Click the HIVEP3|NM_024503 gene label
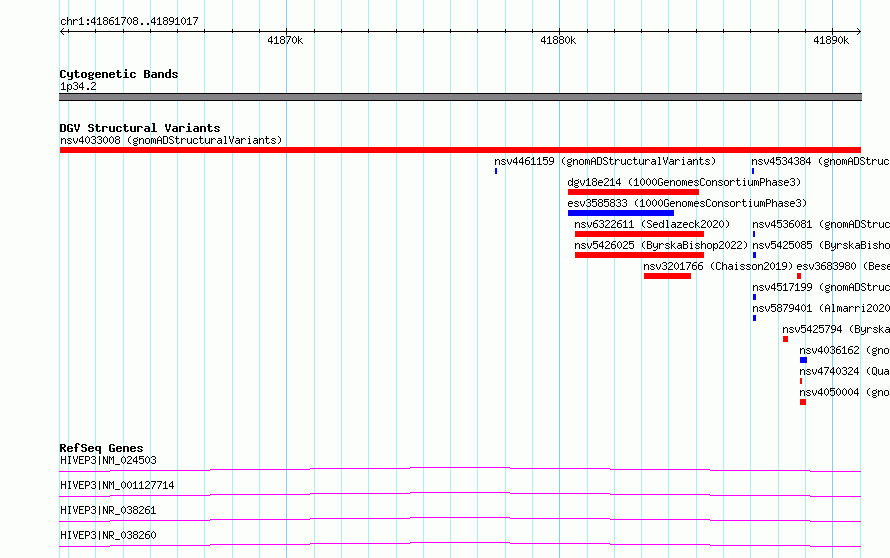Image resolution: width=890 pixels, height=558 pixels. [108, 460]
